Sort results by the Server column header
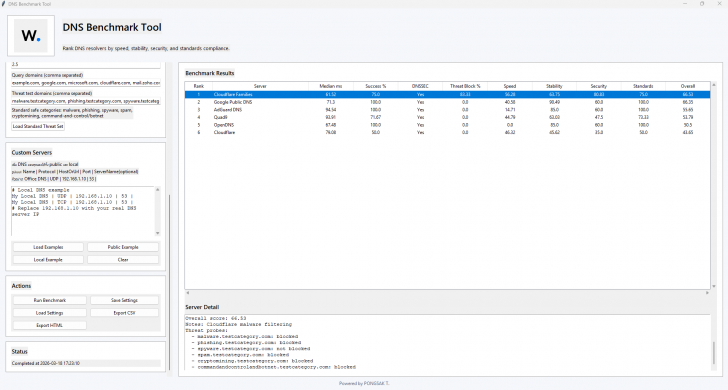This screenshot has height=390, width=728. [260, 86]
